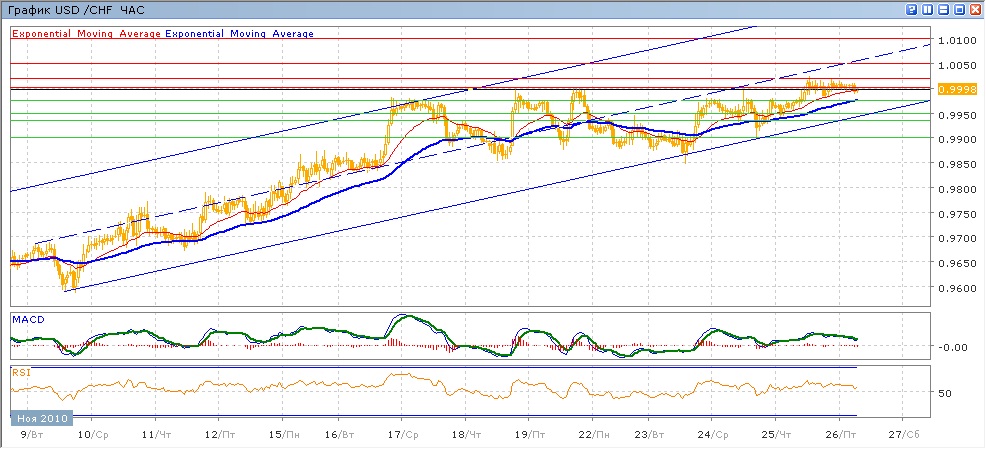This screenshot has height=449, width=986.
Task: Click the MACD indicator label
Action: click(27, 319)
